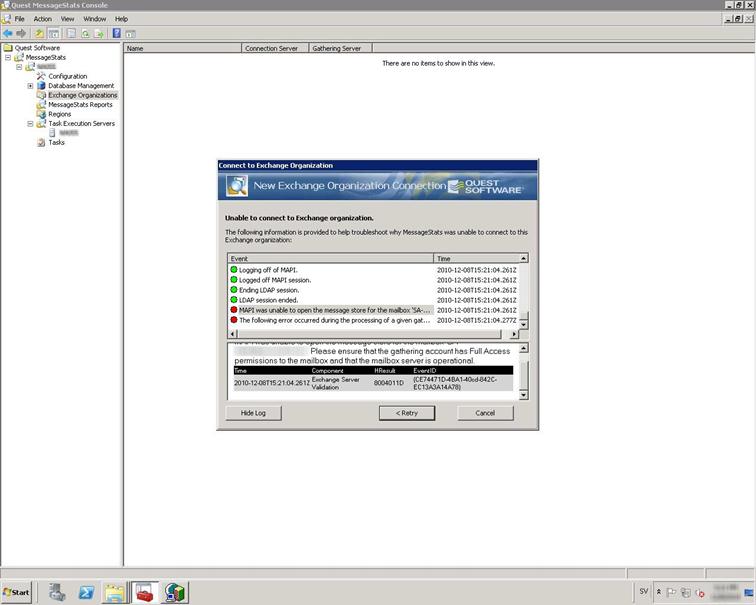Click the Hide Log button

point(253,413)
